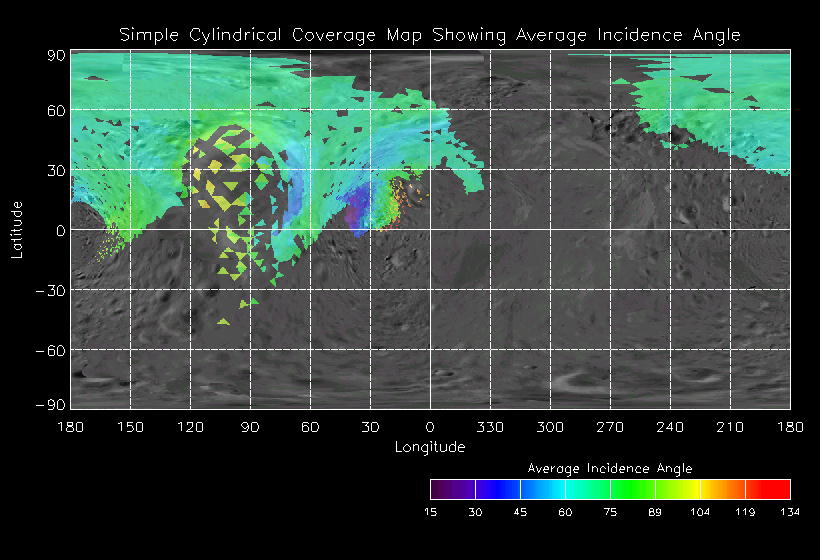Click the 15 color bar tick label
Image resolution: width=820 pixels, height=560 pixels.
pyautogui.click(x=430, y=512)
